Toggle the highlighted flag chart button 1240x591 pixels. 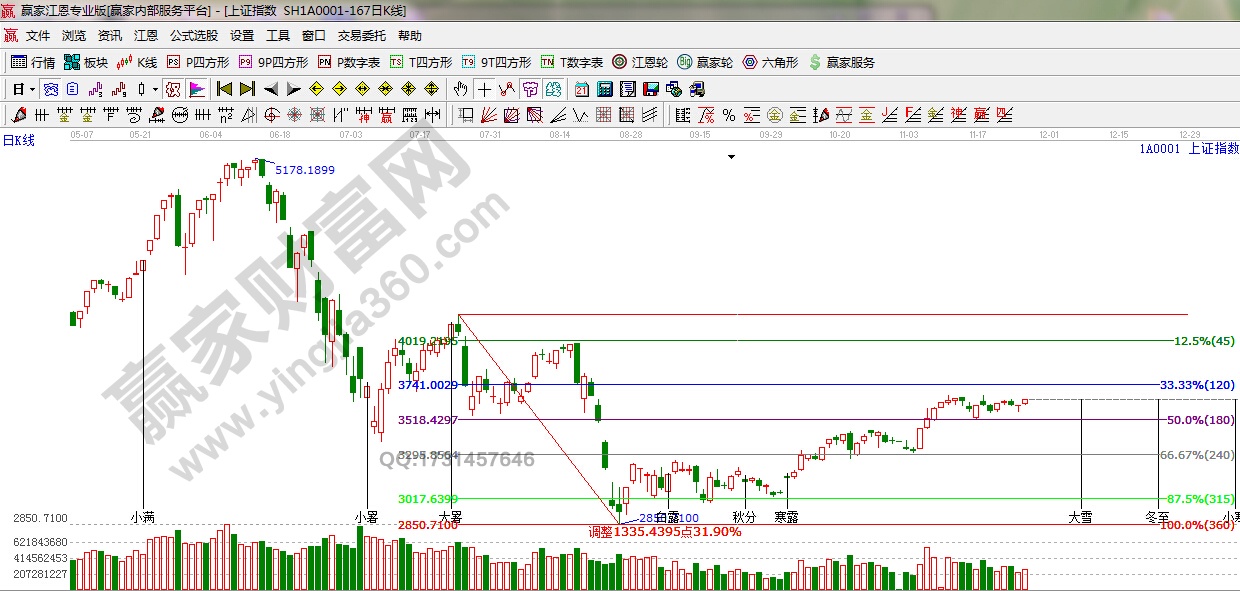point(196,89)
